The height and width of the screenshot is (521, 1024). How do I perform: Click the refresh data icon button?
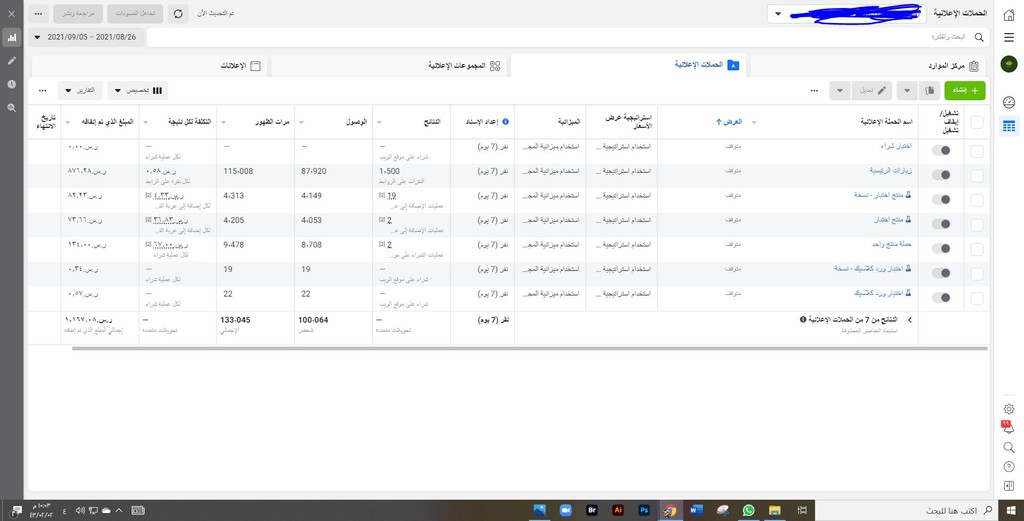tap(178, 13)
